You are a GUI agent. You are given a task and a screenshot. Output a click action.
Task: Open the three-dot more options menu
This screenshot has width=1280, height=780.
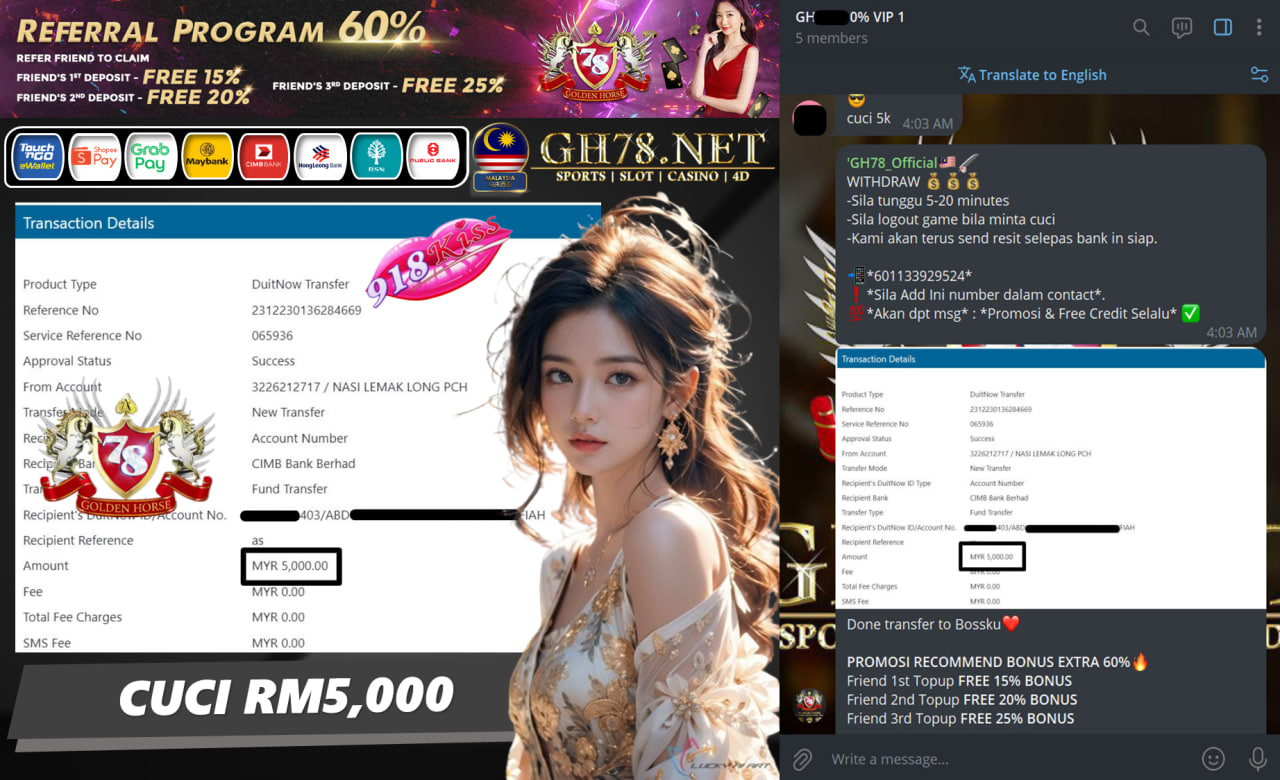(x=1259, y=27)
